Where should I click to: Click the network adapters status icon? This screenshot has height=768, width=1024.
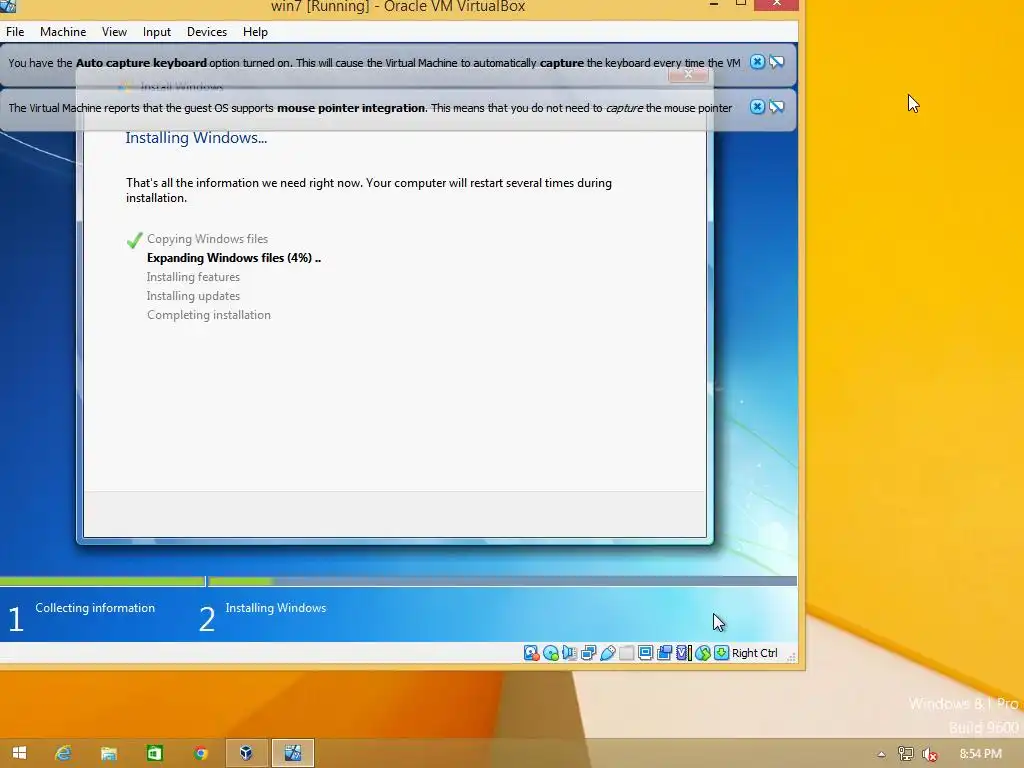click(x=588, y=653)
